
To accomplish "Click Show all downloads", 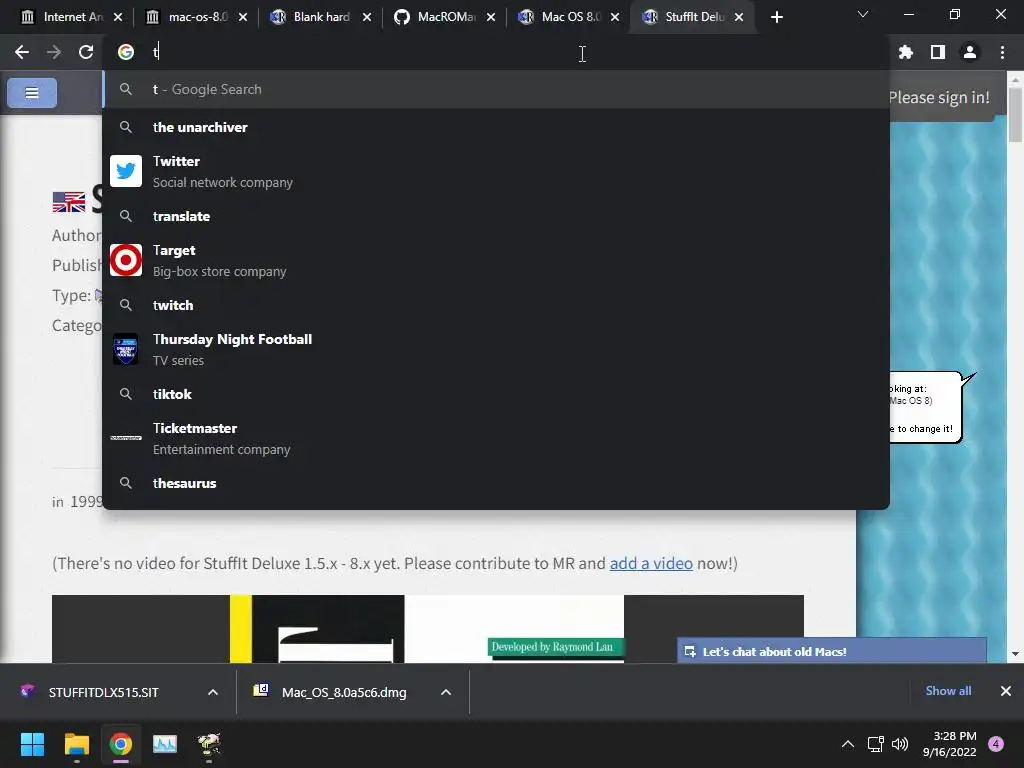I will tap(948, 691).
